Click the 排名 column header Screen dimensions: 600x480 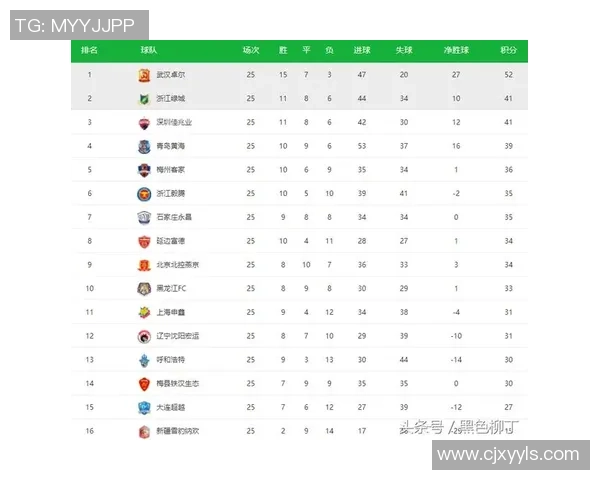89,50
